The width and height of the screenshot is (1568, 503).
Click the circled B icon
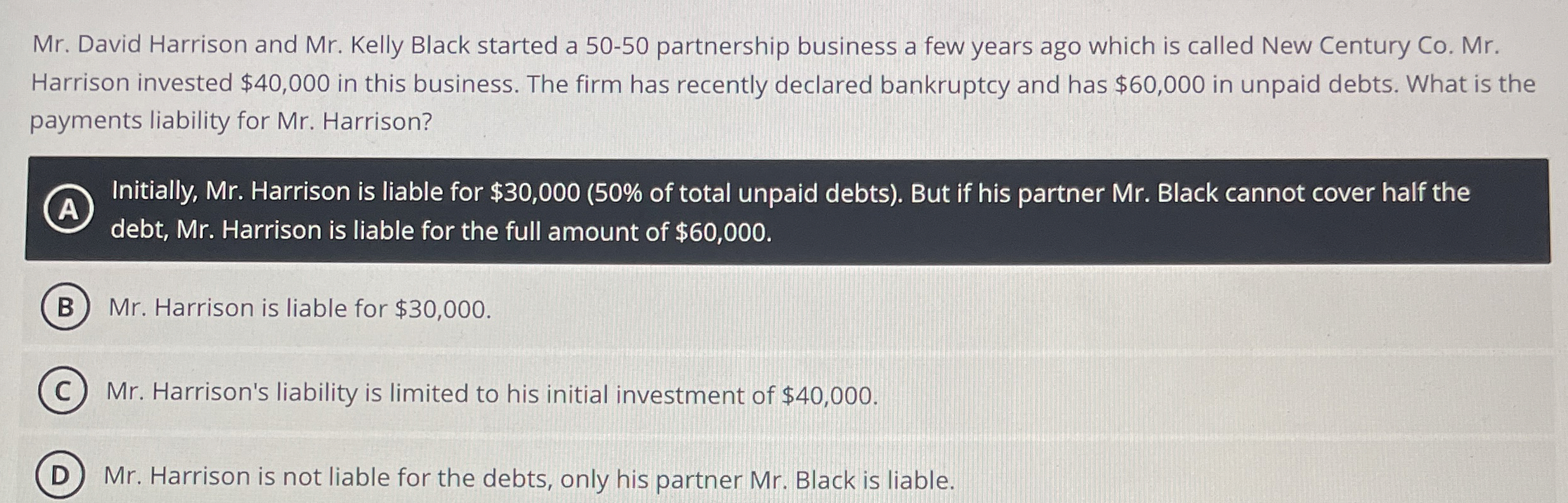pos(63,309)
